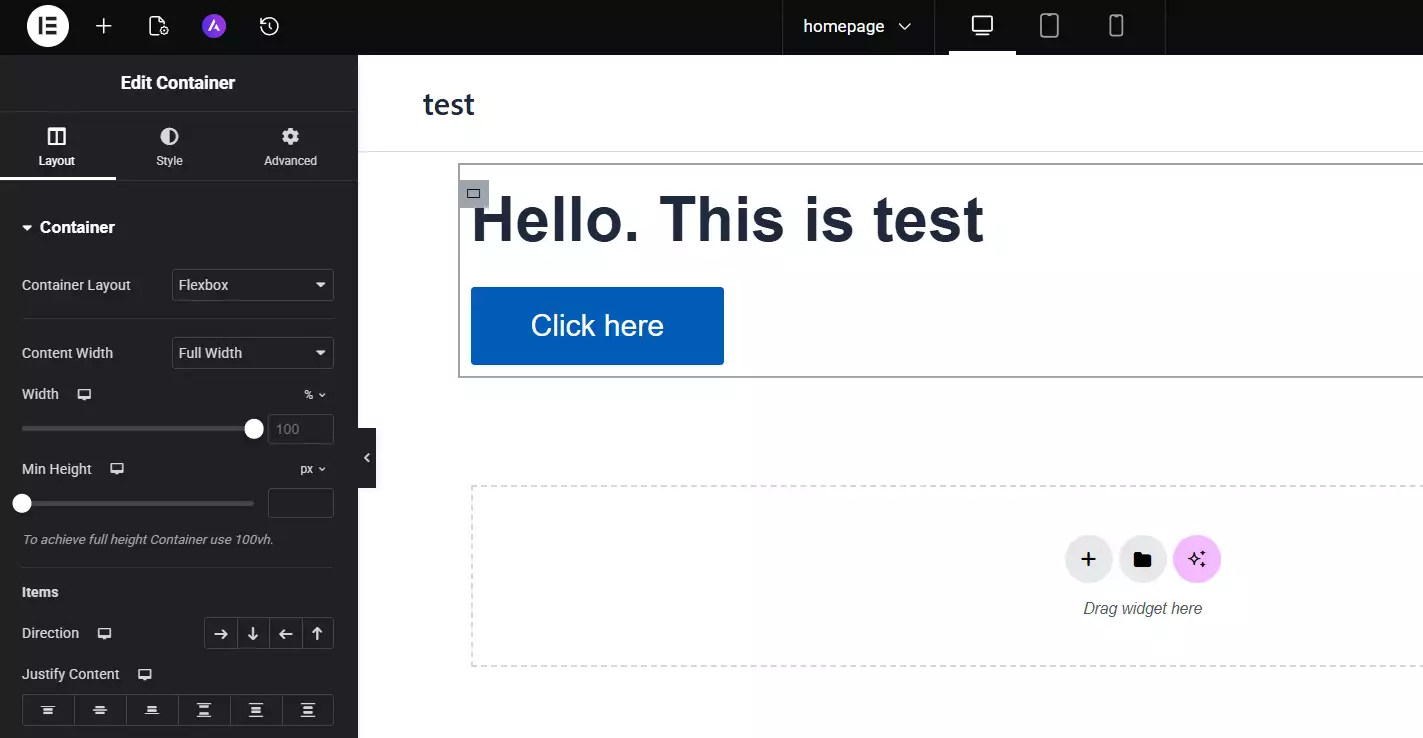Open the Elementor main menu logo
Image resolution: width=1423 pixels, height=738 pixels.
pos(47,26)
